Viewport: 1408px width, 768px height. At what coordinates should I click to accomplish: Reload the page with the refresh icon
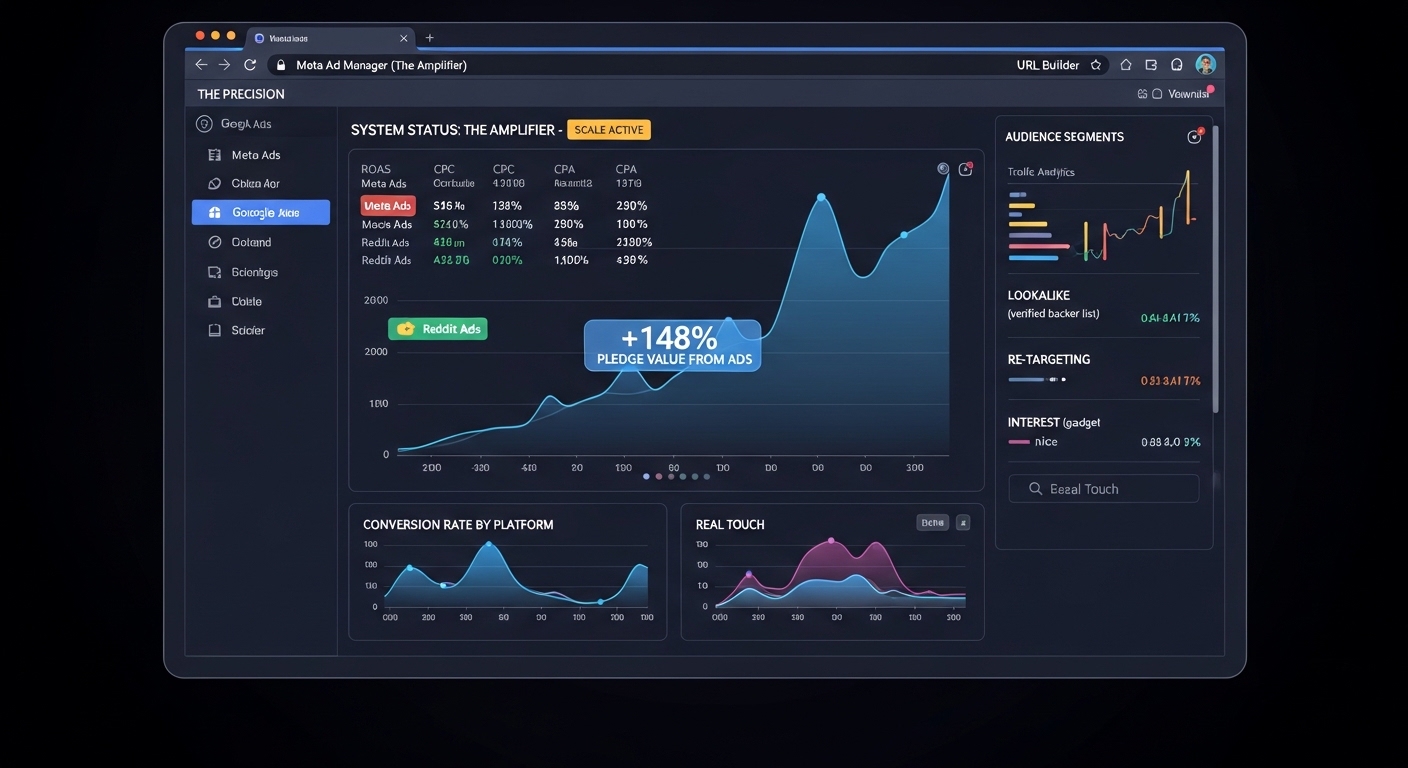(250, 65)
